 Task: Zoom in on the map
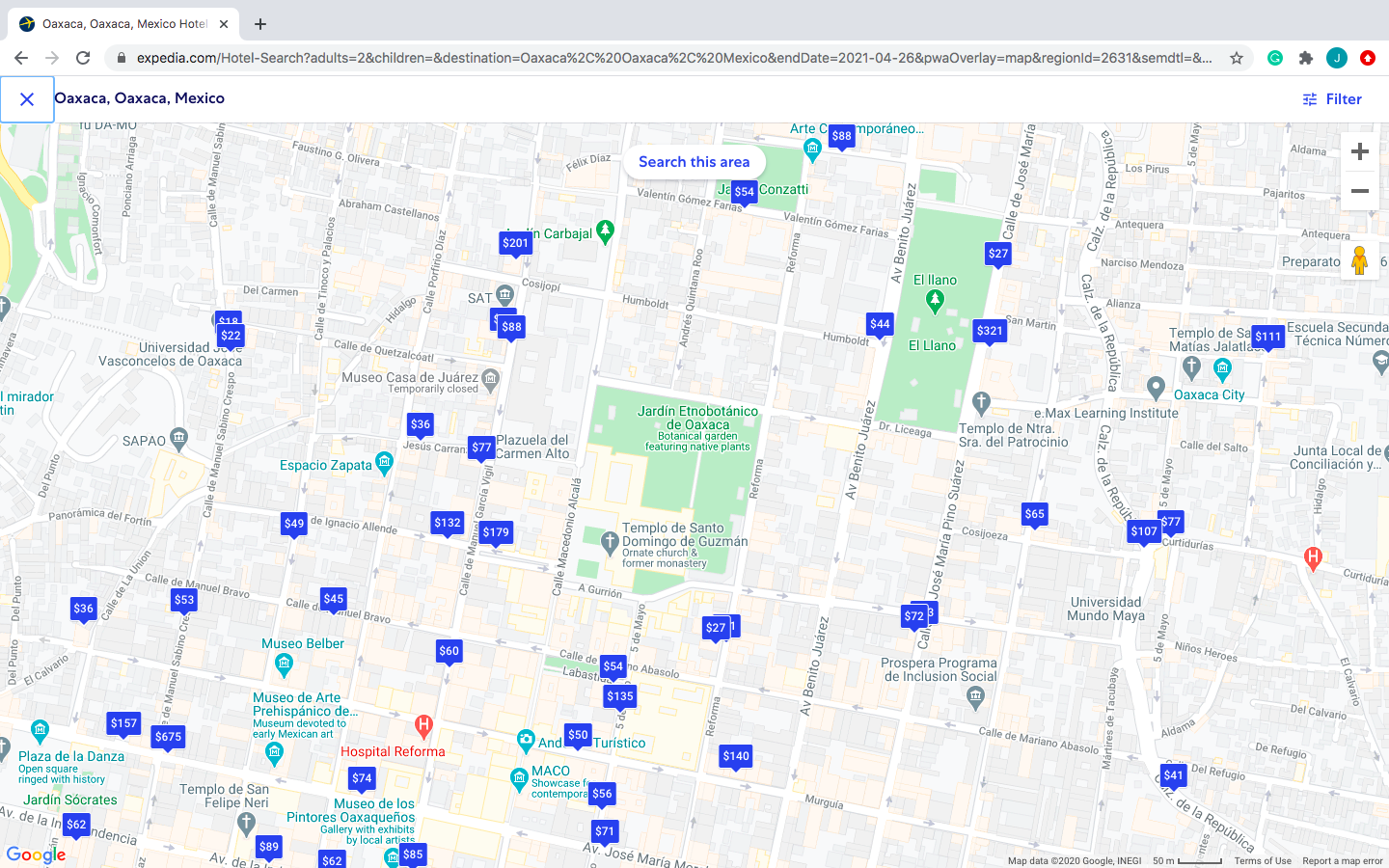(1360, 152)
